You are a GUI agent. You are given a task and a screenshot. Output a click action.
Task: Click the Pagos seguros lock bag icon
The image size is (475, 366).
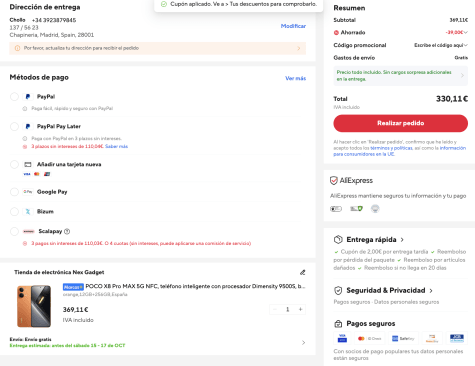[338, 323]
